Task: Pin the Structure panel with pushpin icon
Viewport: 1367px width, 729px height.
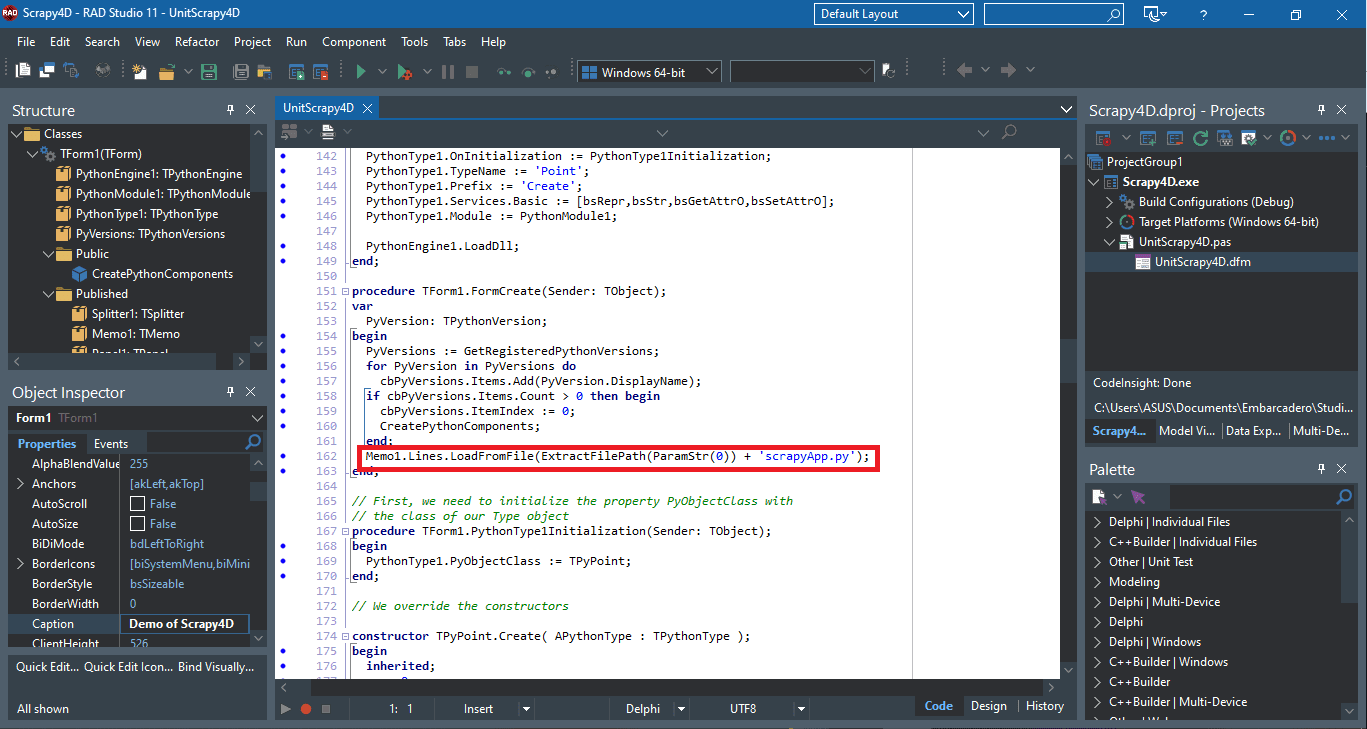Action: tap(230, 110)
